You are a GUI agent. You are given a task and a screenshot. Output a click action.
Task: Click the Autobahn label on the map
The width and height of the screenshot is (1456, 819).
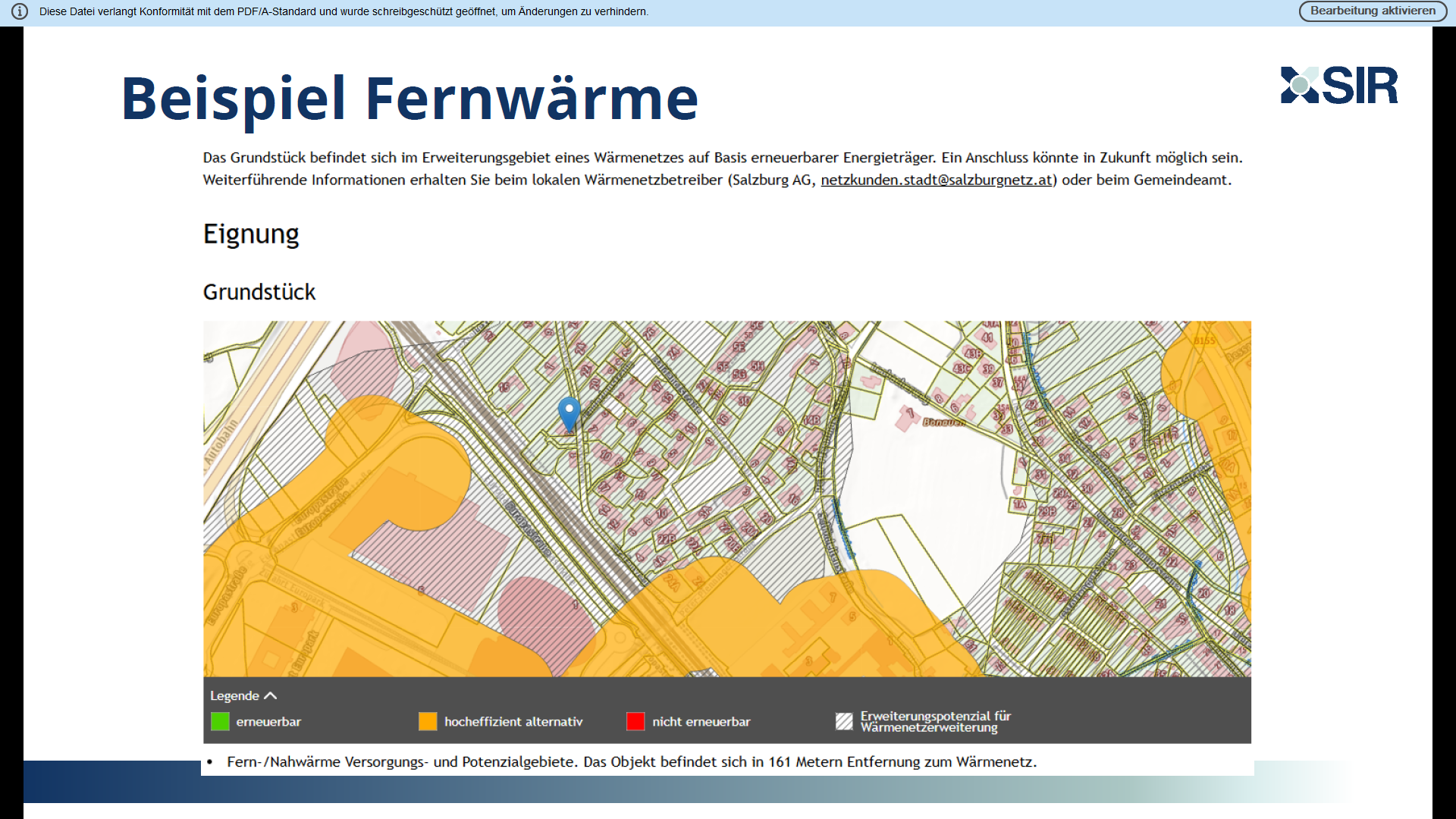tap(220, 441)
